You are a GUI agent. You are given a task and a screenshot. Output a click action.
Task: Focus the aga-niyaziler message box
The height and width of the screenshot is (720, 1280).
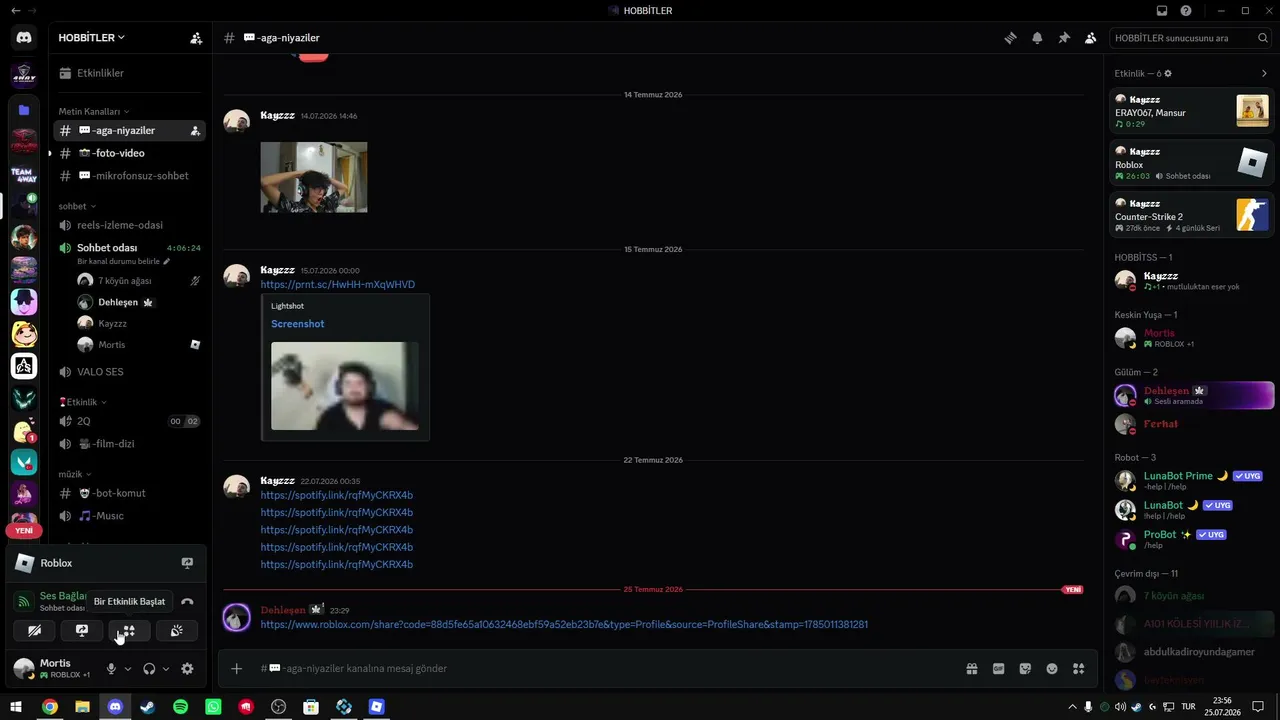[x=600, y=669]
